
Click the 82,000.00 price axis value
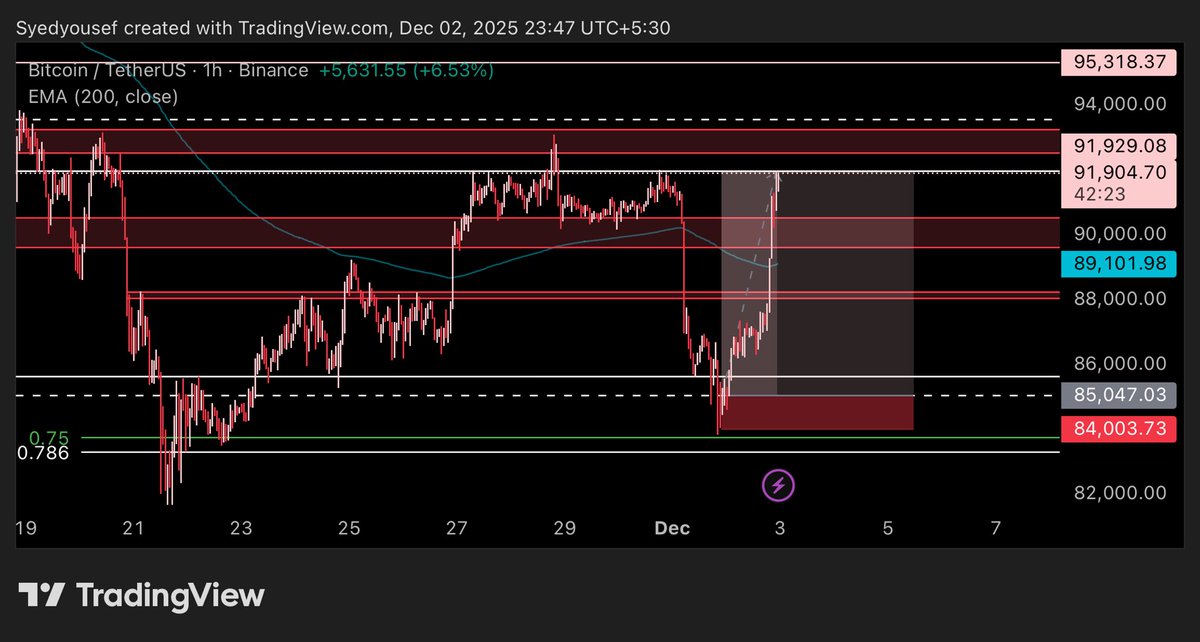click(x=1120, y=493)
